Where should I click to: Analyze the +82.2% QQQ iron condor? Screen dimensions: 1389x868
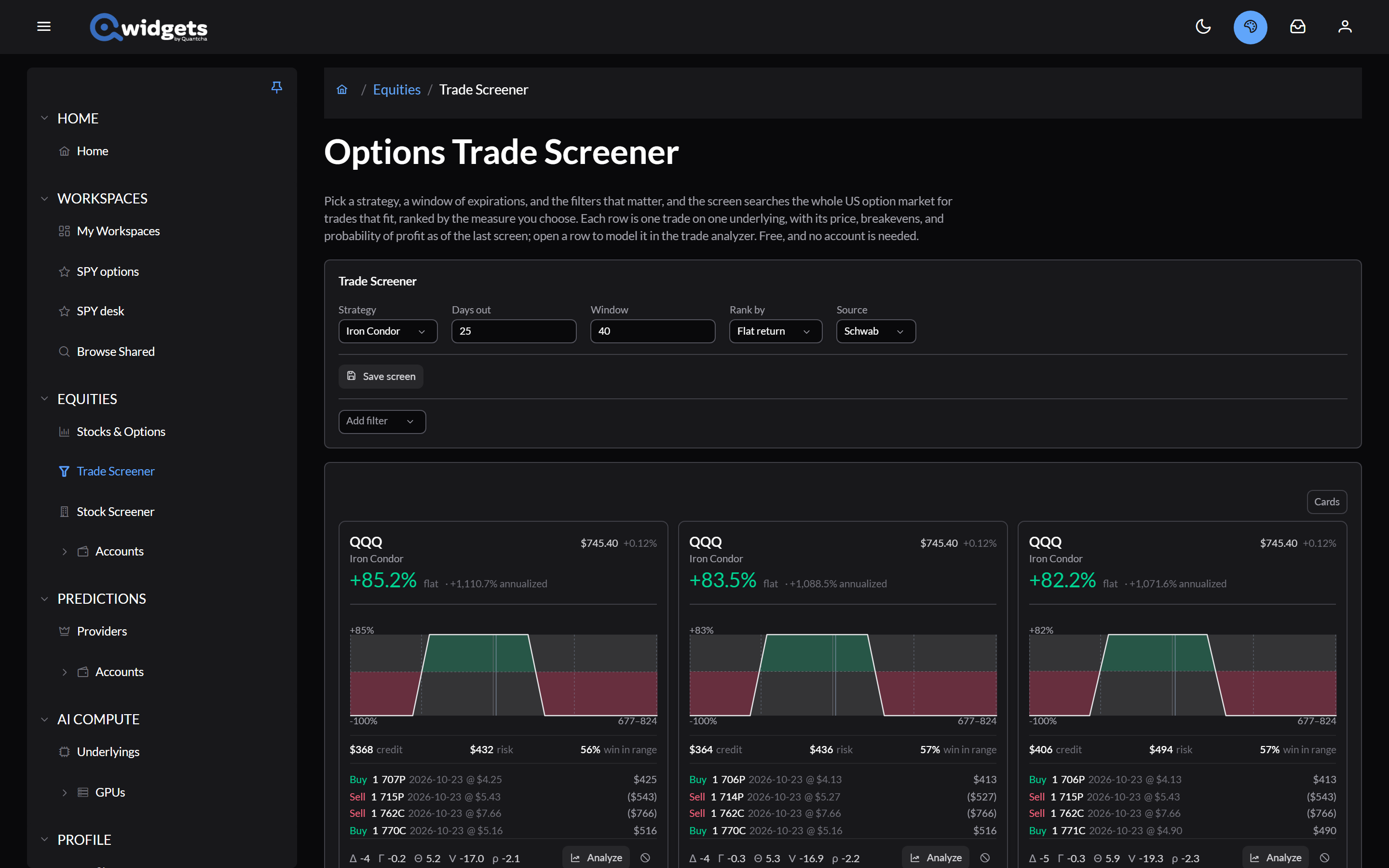pos(1276,857)
